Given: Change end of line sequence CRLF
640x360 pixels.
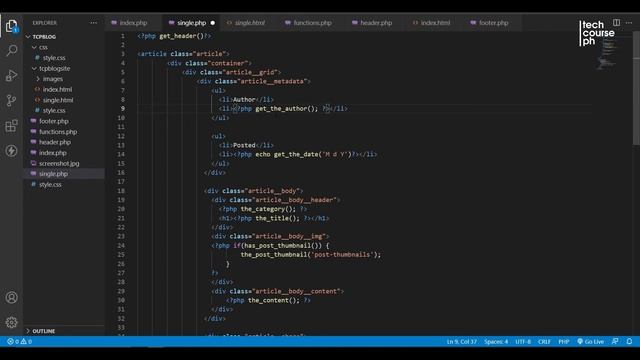Looking at the screenshot, I should (544, 342).
